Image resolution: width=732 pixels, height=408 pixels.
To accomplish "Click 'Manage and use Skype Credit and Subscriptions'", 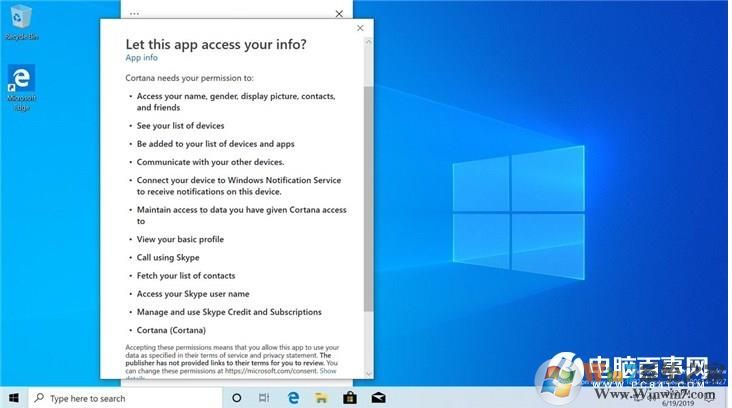I will pos(229,312).
